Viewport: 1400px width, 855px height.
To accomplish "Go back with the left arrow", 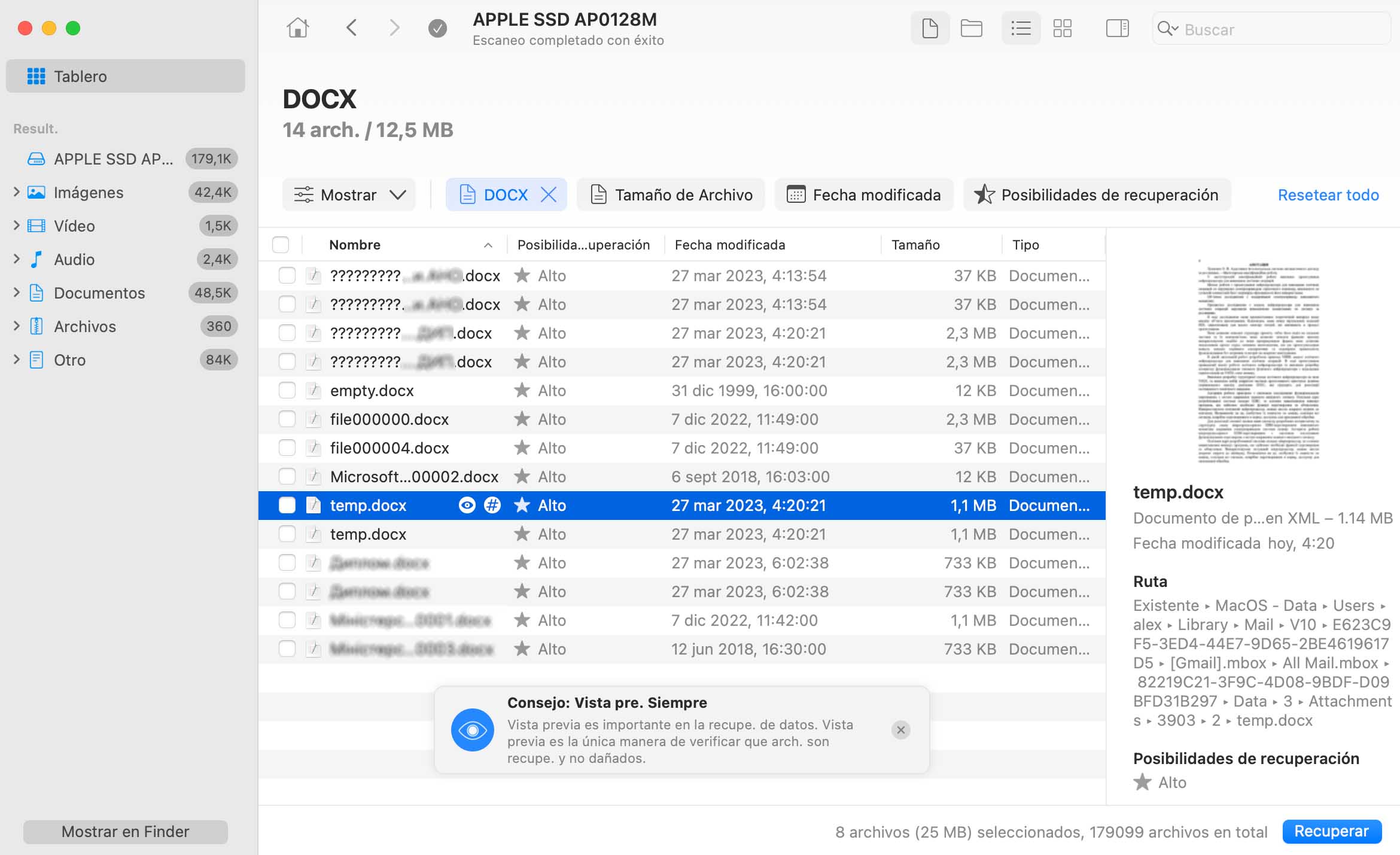I will (352, 28).
